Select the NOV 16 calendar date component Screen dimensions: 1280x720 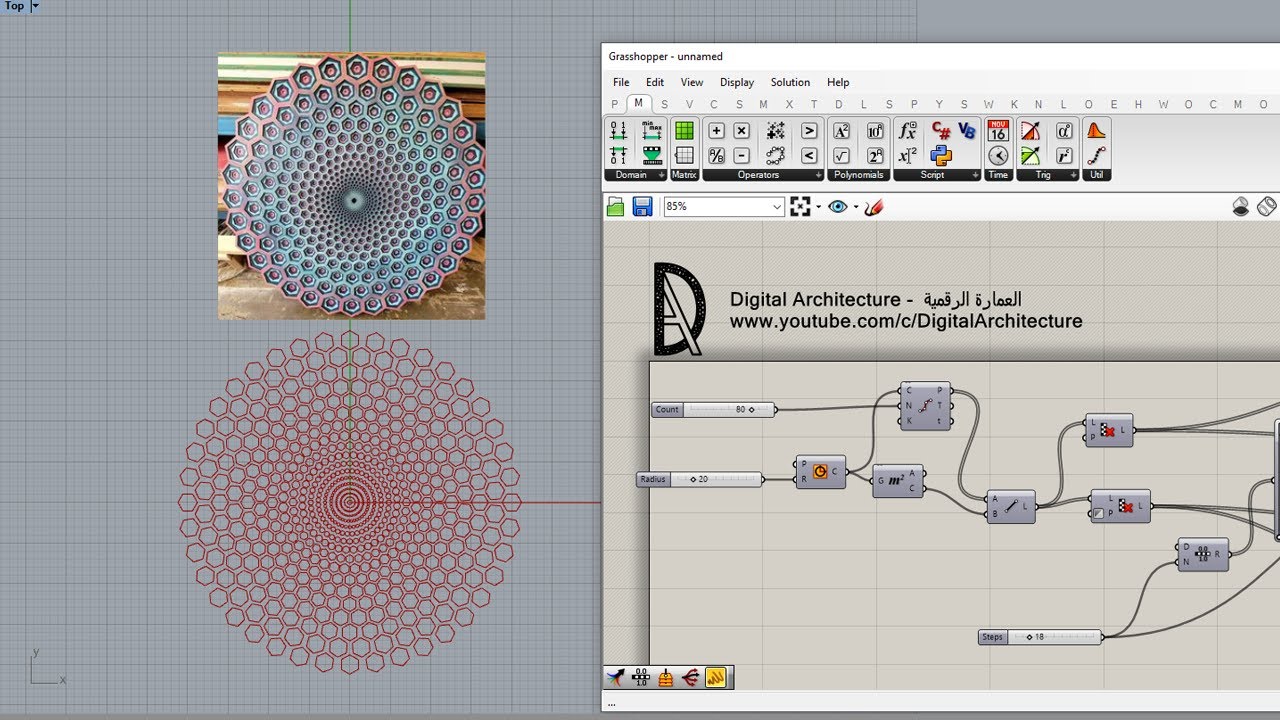998,131
